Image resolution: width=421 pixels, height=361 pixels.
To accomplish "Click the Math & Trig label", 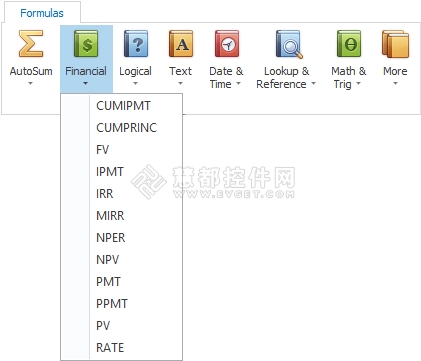I will [x=349, y=77].
